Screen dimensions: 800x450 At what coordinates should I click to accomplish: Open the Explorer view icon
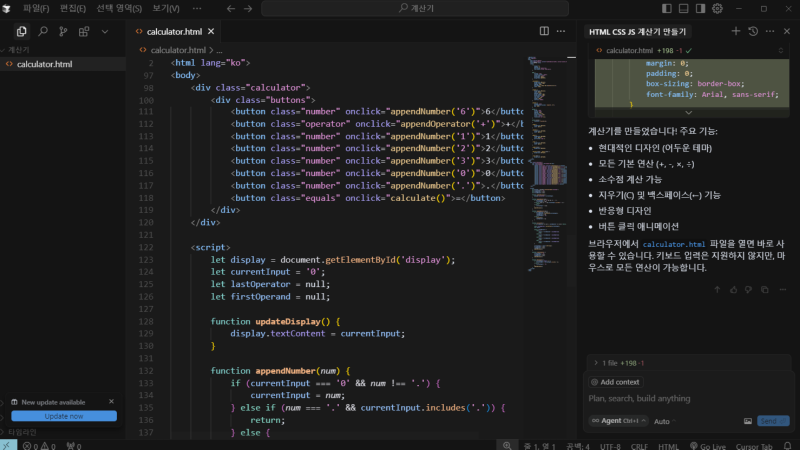point(21,32)
